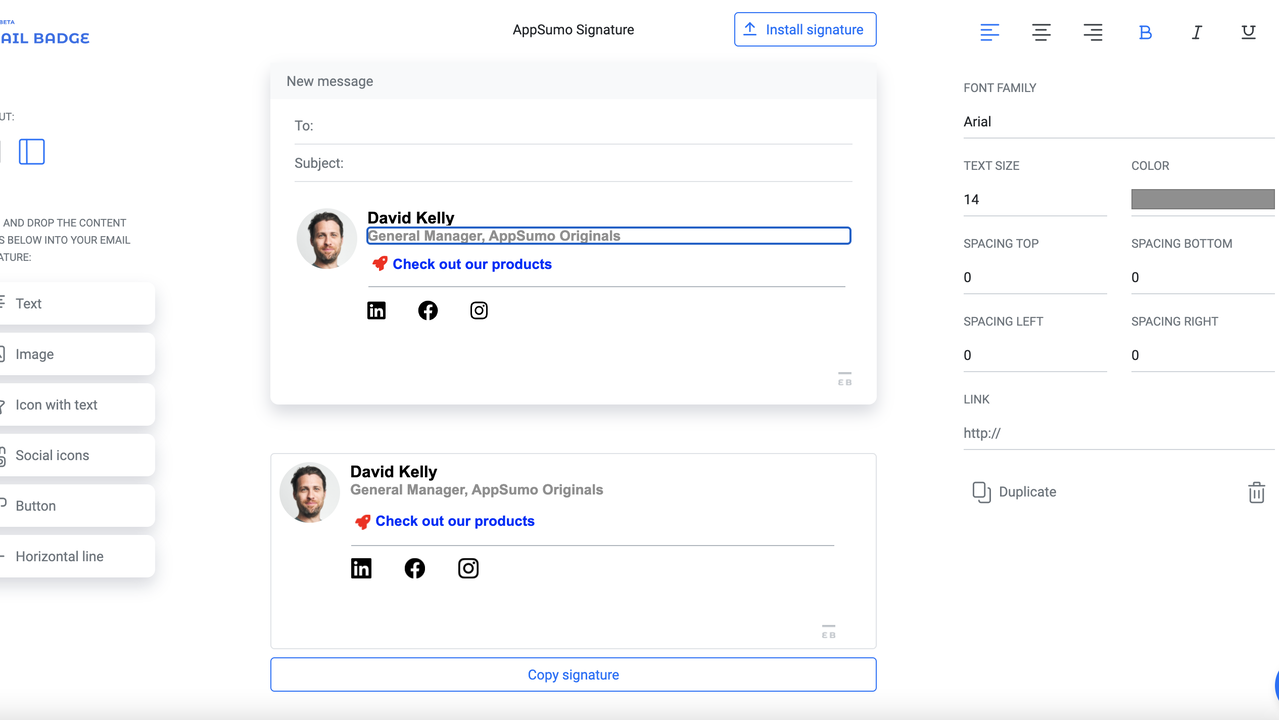This screenshot has width=1279, height=720.
Task: Toggle underline formatting
Action: point(1248,33)
